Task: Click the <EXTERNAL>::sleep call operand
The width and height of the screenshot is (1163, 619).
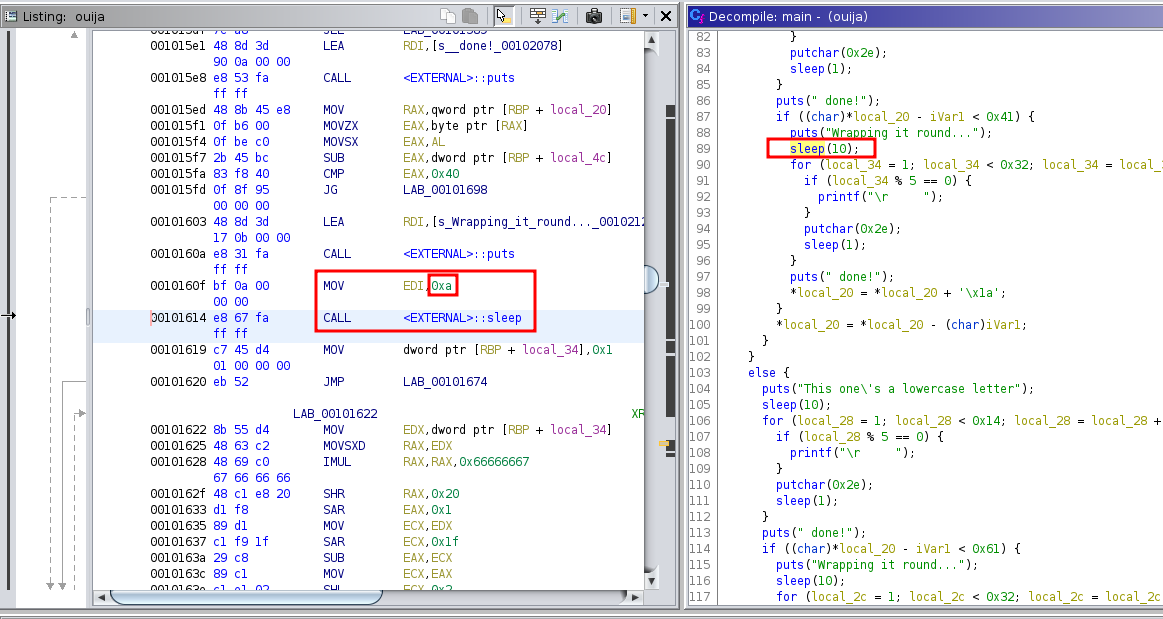Action: [x=462, y=318]
